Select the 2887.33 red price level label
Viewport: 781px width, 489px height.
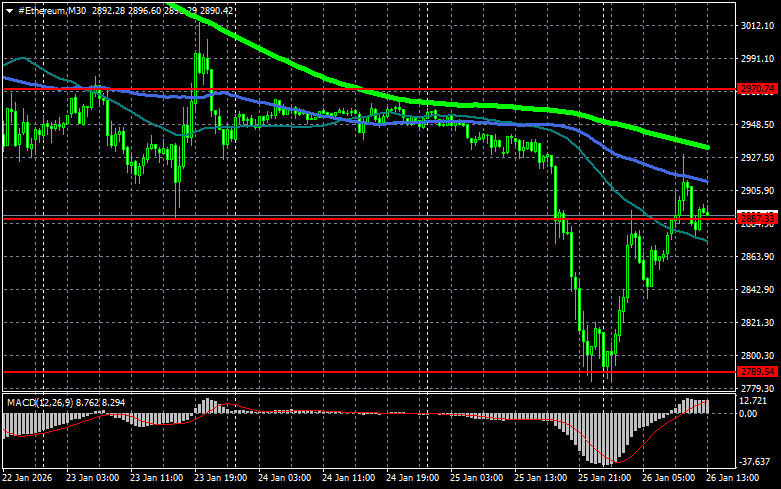tap(758, 218)
